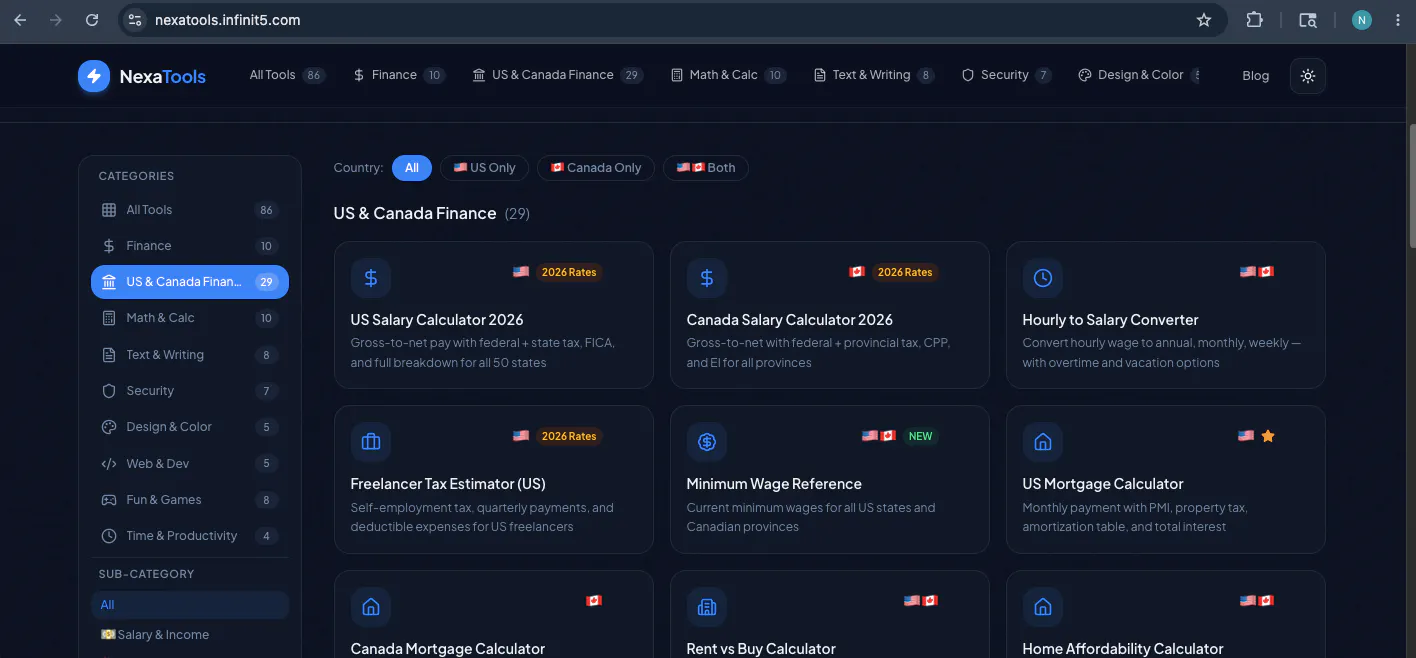Open Hourly to Salary Converter title
This screenshot has height=658, width=1416.
1111,320
